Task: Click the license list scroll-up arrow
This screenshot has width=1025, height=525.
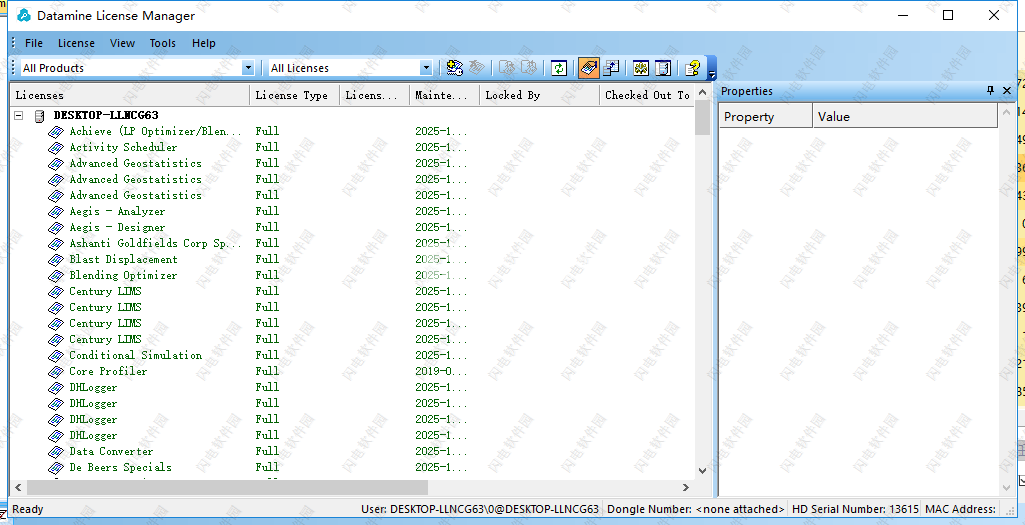Action: coord(703,92)
